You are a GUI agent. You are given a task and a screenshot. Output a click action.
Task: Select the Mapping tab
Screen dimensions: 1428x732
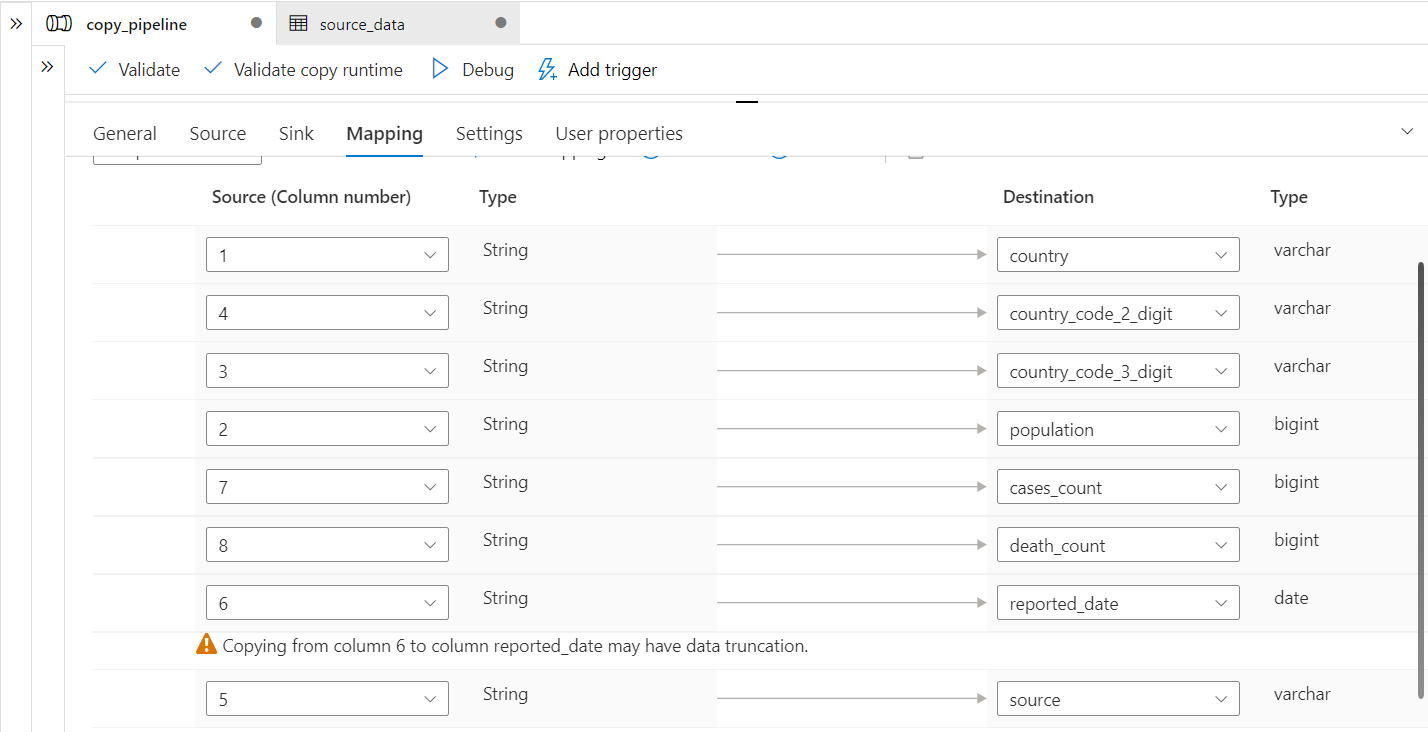coord(385,133)
